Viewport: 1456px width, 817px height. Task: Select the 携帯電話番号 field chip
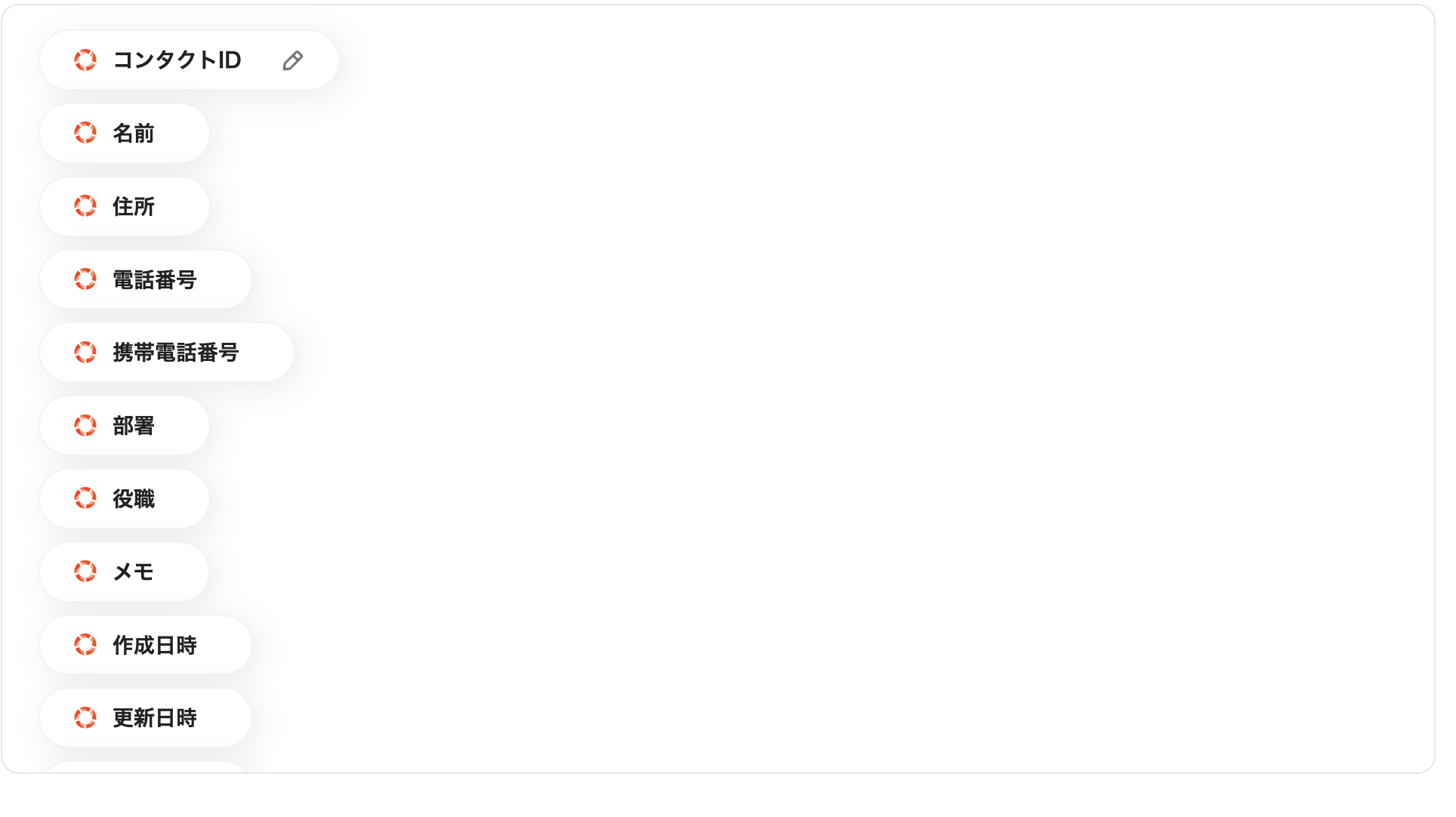pyautogui.click(x=167, y=352)
